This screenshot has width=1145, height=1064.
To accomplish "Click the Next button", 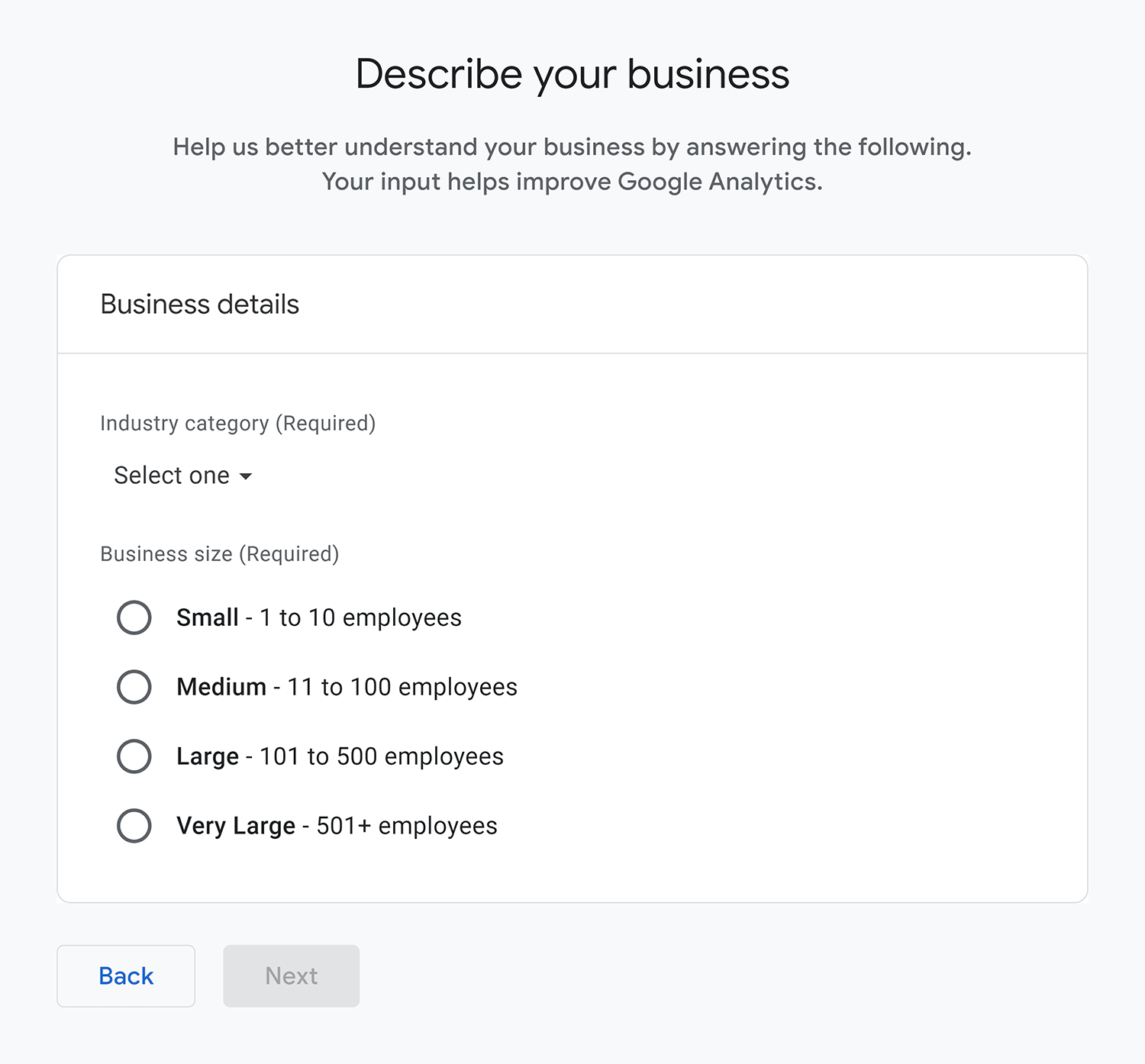I will click(292, 976).
